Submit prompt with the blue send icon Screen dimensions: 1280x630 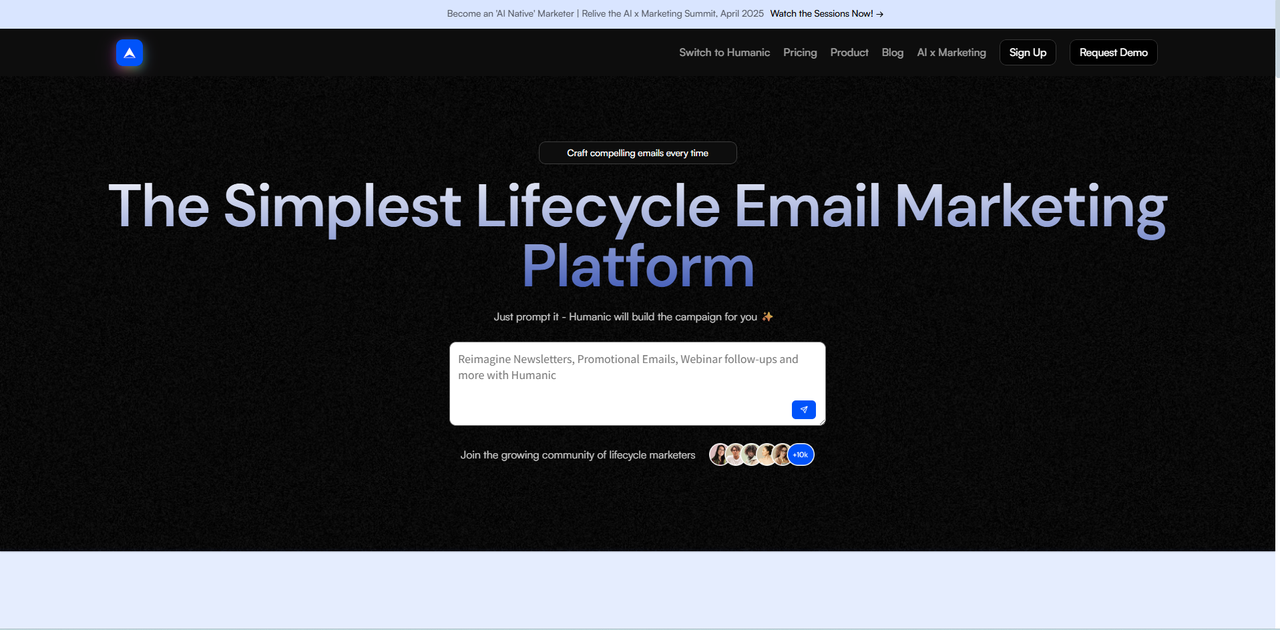(x=804, y=410)
